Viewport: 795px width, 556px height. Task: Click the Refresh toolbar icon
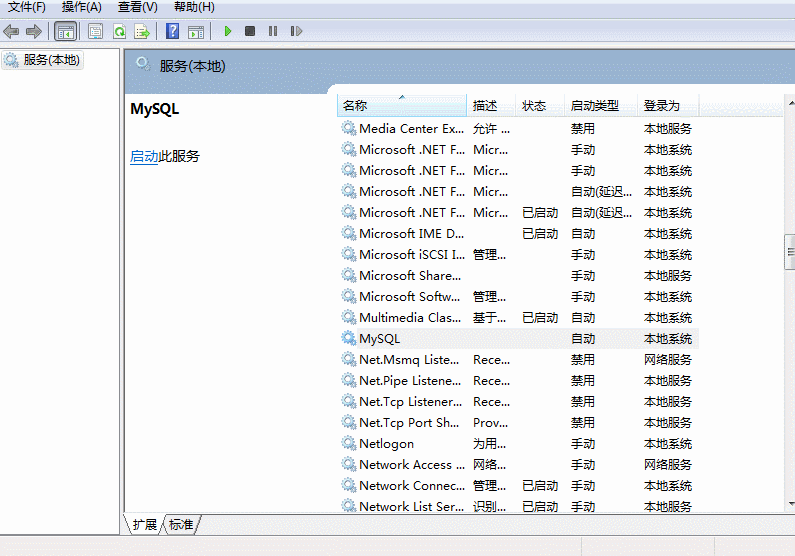coord(120,31)
